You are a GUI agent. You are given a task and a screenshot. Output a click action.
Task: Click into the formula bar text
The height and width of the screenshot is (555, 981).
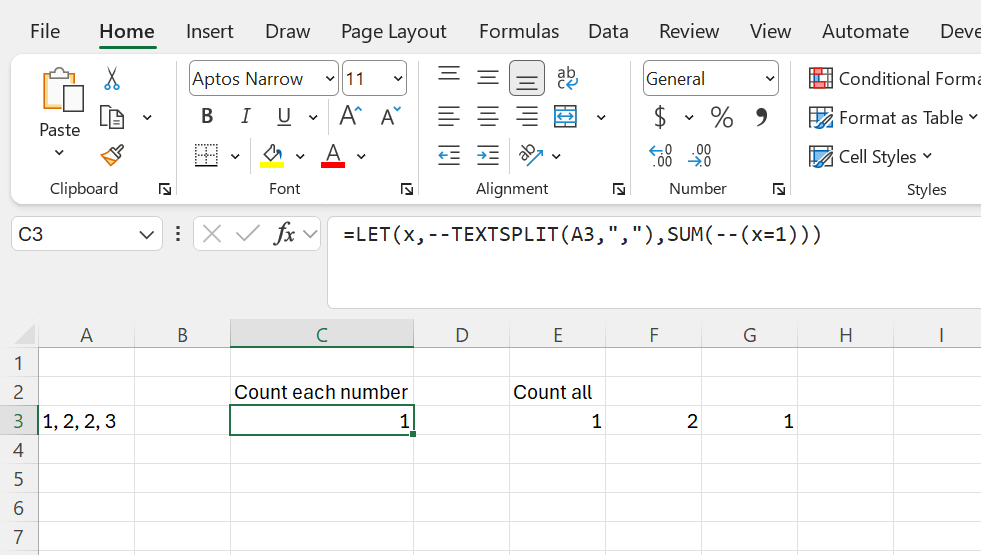point(582,235)
